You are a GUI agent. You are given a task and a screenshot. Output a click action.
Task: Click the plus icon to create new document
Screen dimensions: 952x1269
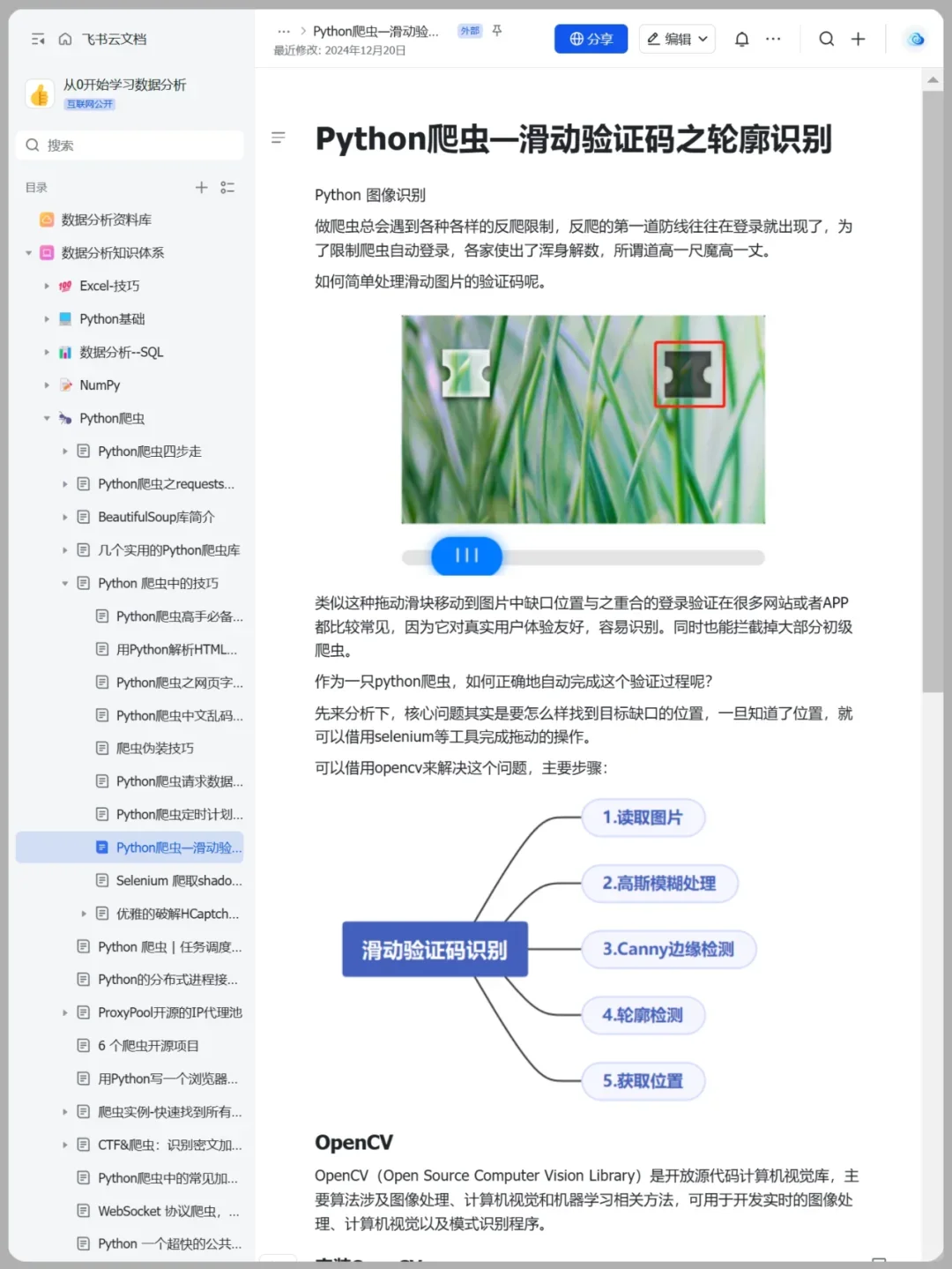pos(859,39)
